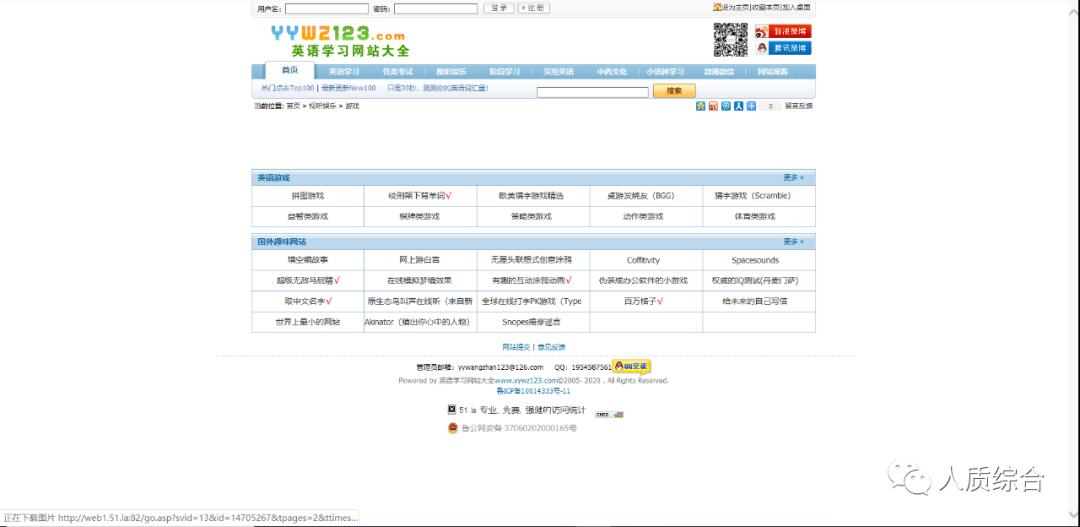Viewport: 1080px width, 527px height.
Task: Select 收藏本页 bookmark link
Action: coord(766,8)
